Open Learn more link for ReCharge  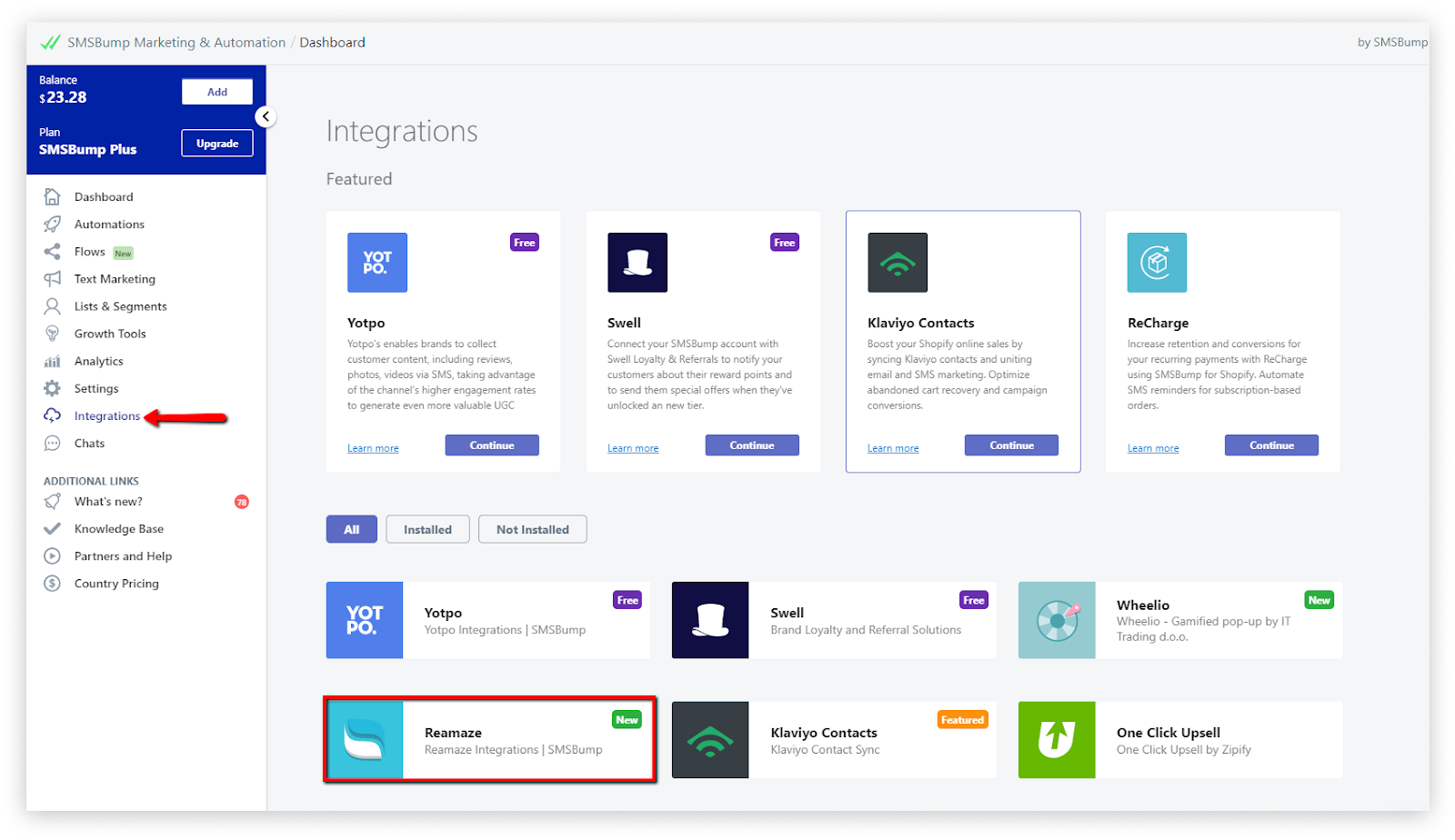tap(1153, 448)
